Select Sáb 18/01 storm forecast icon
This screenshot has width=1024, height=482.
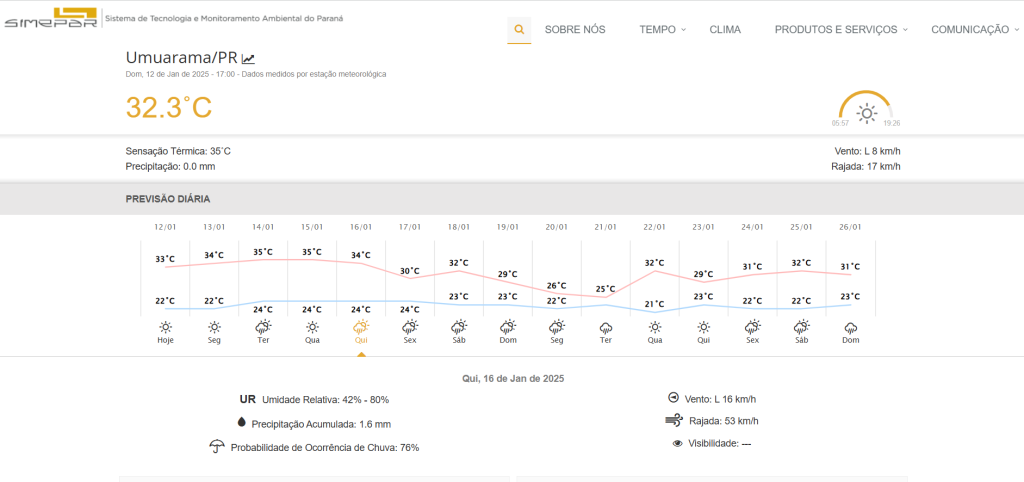[x=459, y=327]
